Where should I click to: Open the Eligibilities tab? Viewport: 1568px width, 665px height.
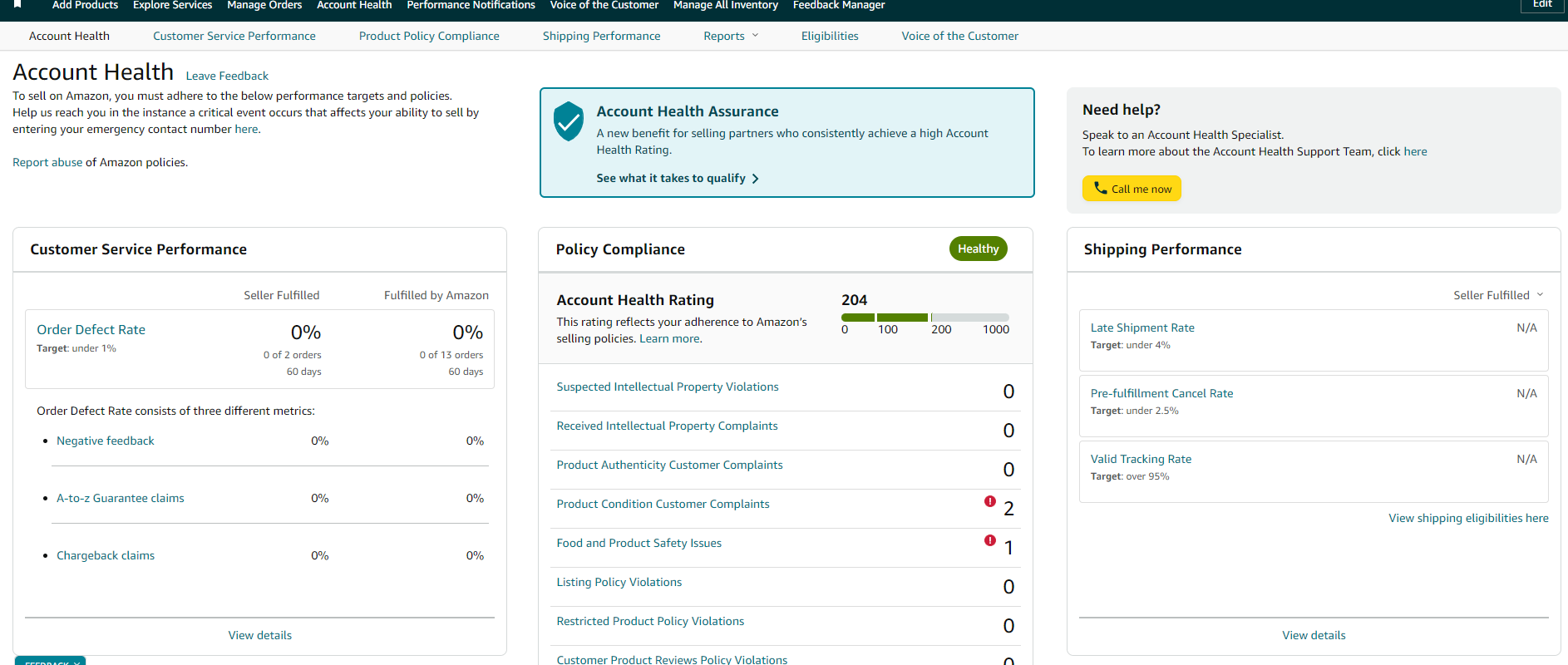coord(830,36)
